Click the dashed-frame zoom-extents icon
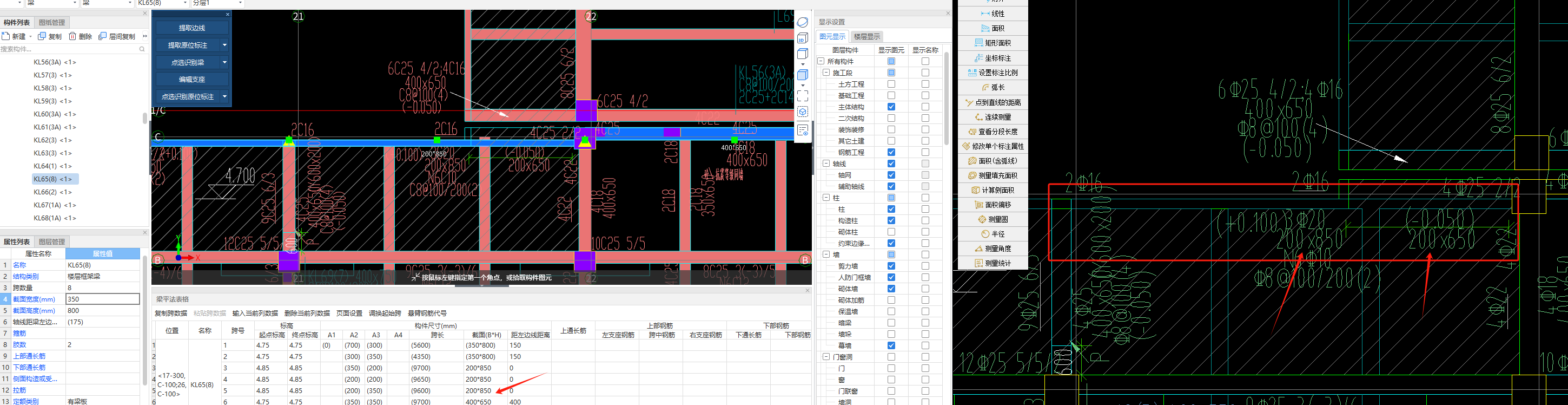Image resolution: width=1568 pixels, height=405 pixels. [x=803, y=96]
